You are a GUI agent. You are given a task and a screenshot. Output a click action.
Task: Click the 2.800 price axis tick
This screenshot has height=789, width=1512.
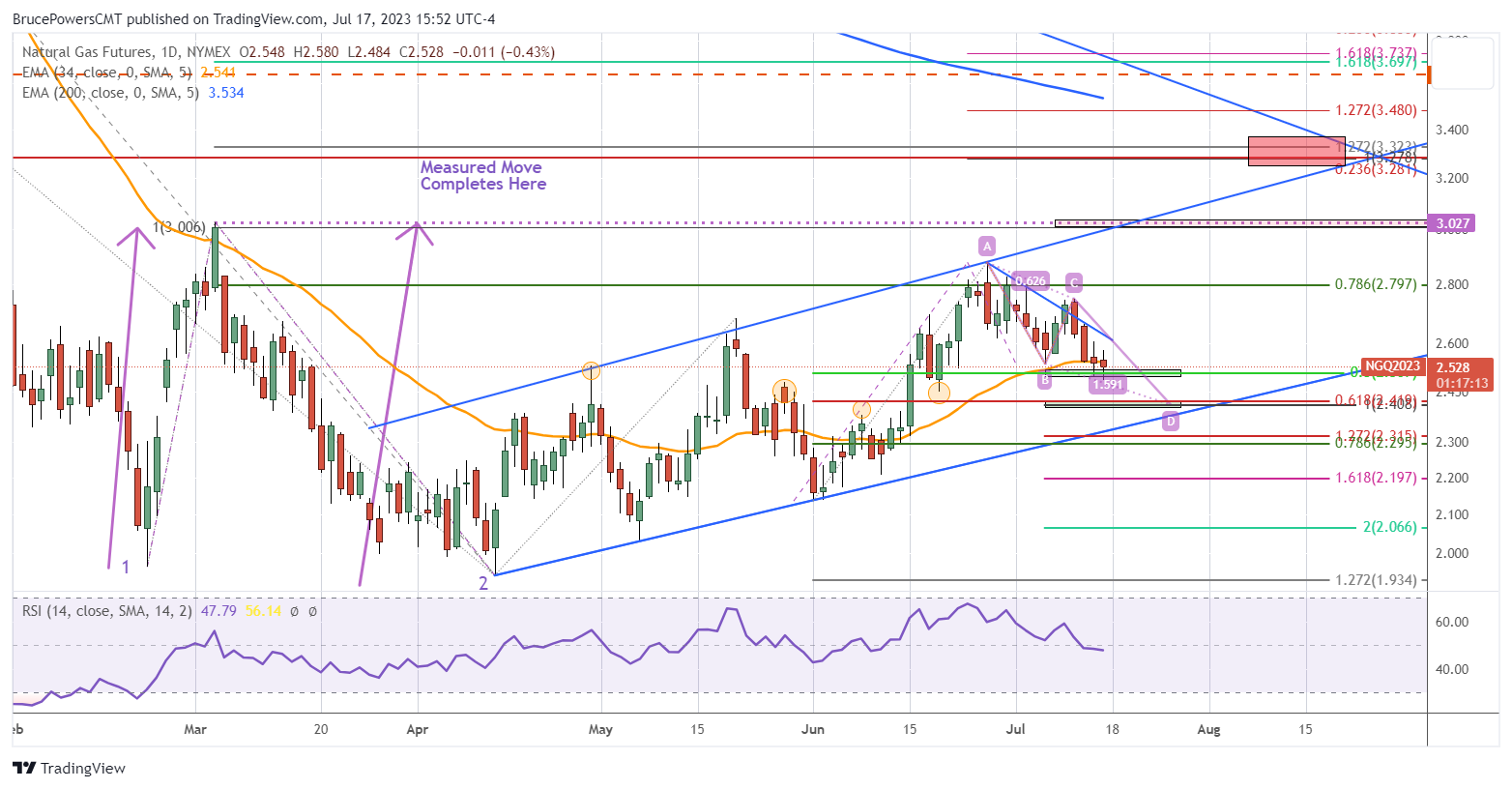pos(1452,284)
